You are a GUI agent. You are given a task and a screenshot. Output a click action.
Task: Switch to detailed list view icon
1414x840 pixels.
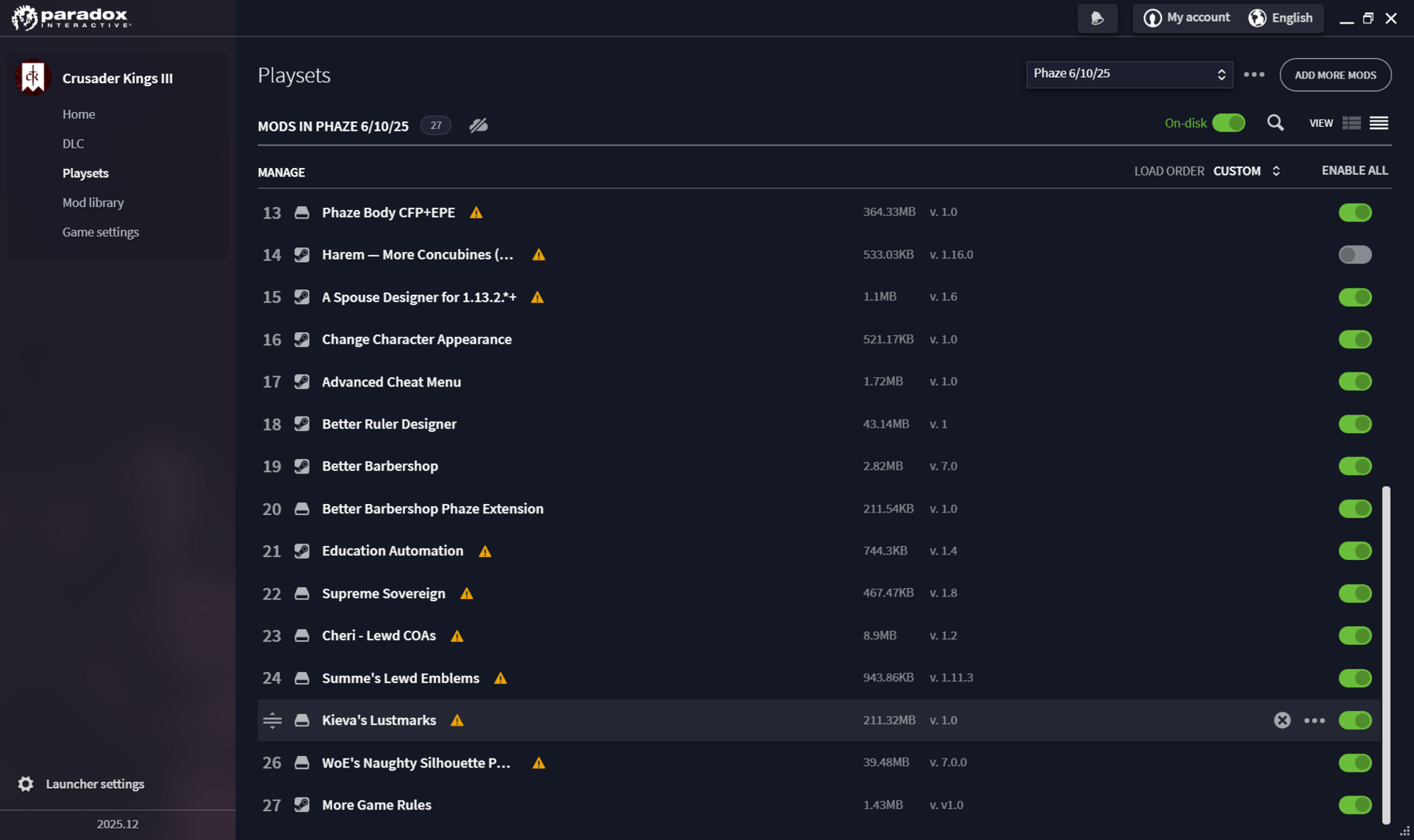pyautogui.click(x=1352, y=123)
